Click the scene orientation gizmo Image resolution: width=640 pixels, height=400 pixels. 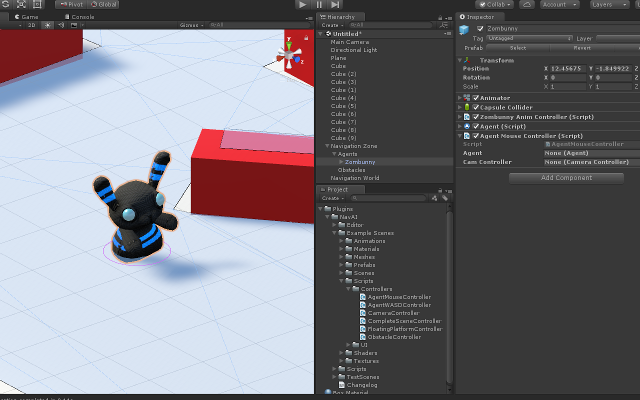click(289, 56)
